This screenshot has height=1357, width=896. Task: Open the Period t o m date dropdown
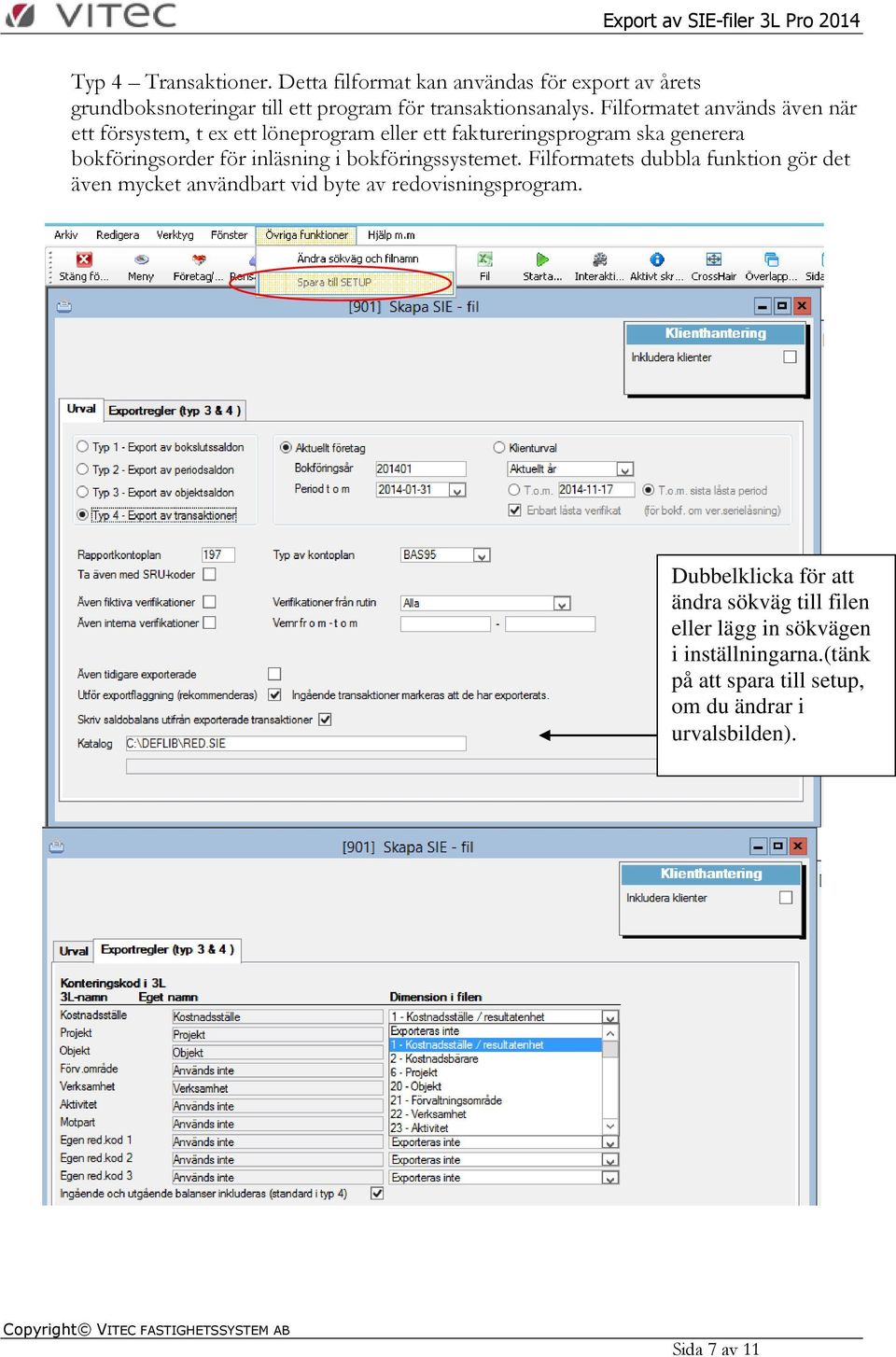point(457,490)
